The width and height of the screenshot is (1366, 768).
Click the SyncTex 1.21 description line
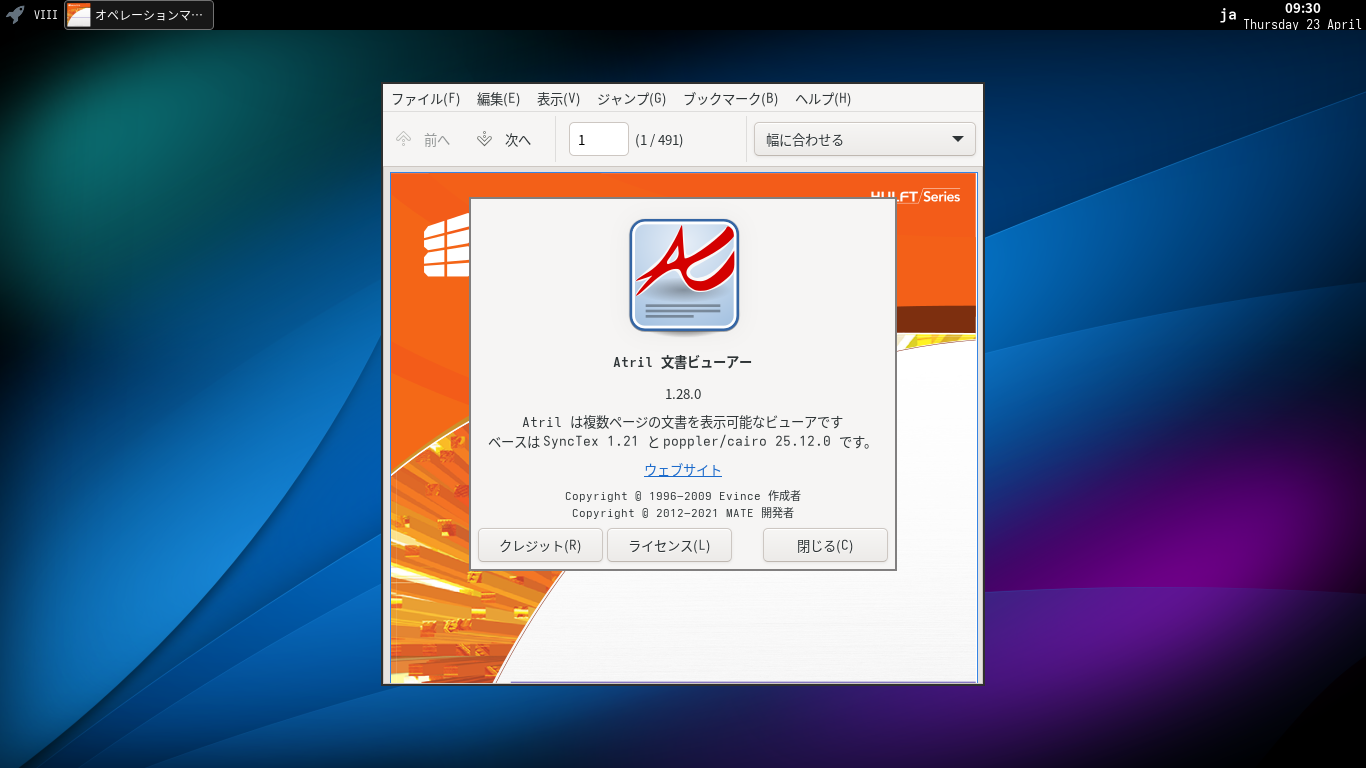coord(683,441)
